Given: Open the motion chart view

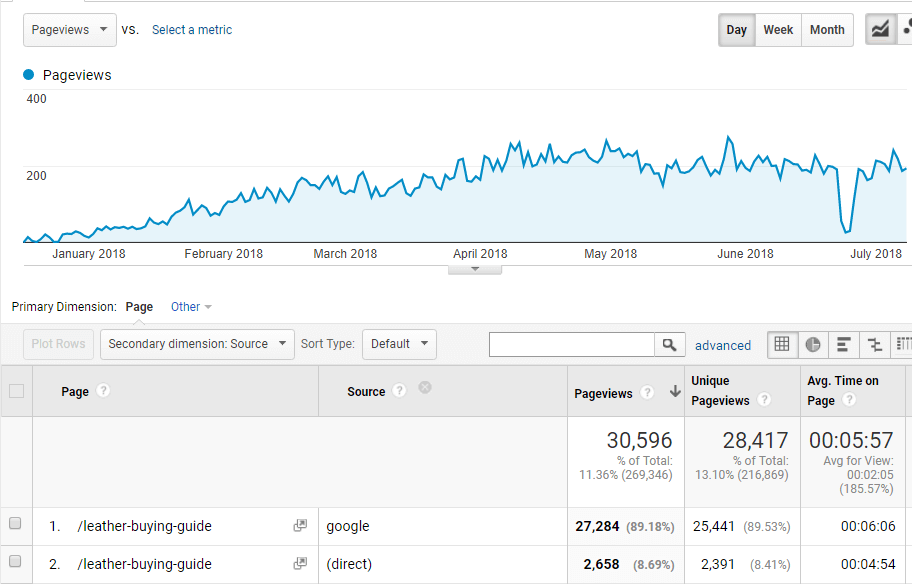Looking at the screenshot, I should coord(907,30).
